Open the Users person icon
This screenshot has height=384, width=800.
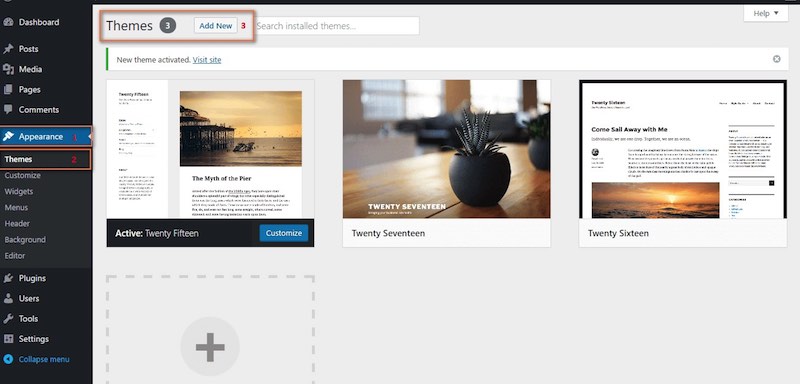(8, 298)
